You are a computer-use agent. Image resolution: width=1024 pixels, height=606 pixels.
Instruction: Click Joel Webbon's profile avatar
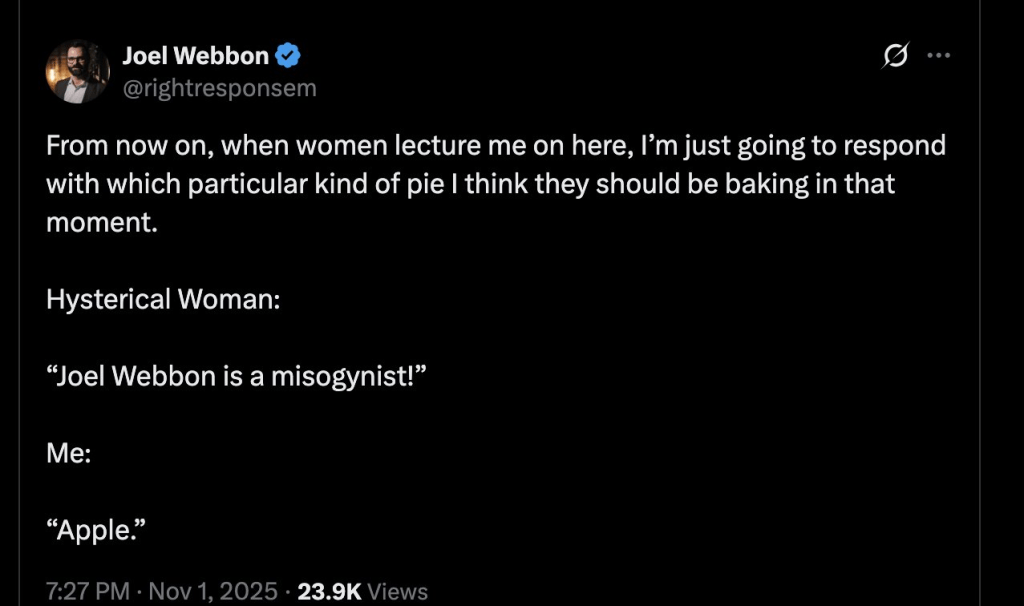tap(77, 72)
